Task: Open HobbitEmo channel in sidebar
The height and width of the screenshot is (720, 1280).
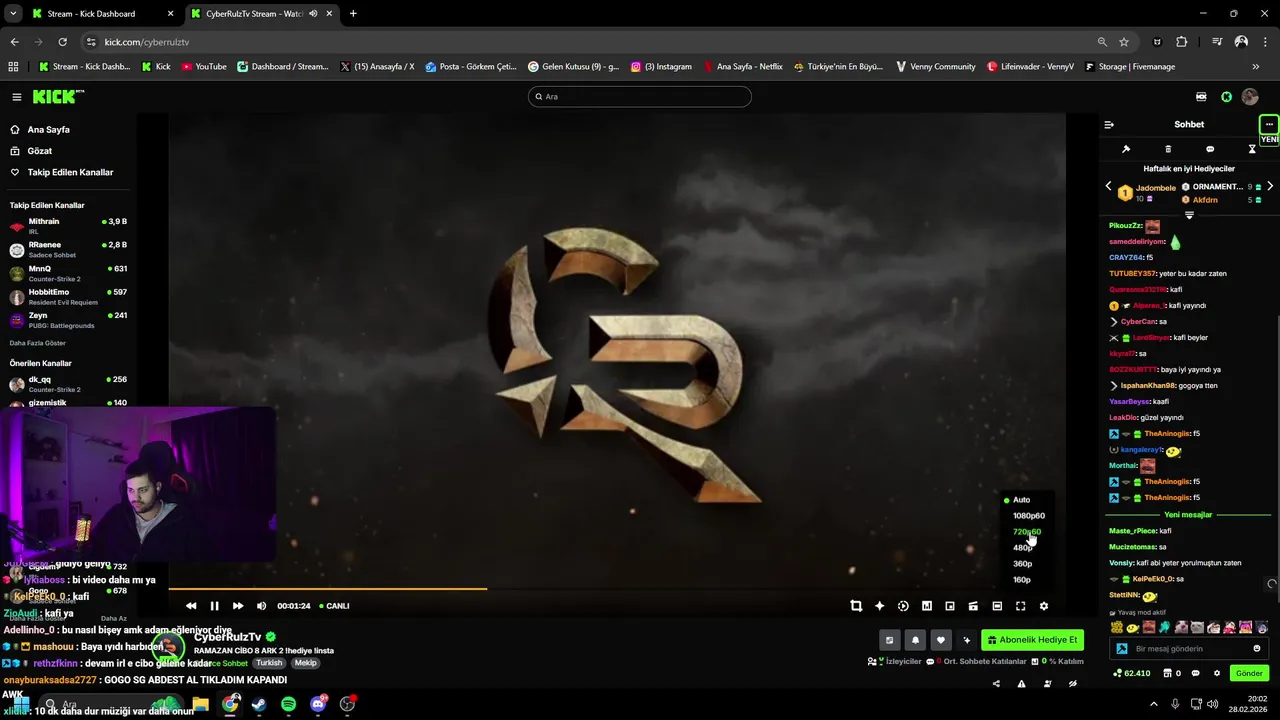Action: pos(68,296)
